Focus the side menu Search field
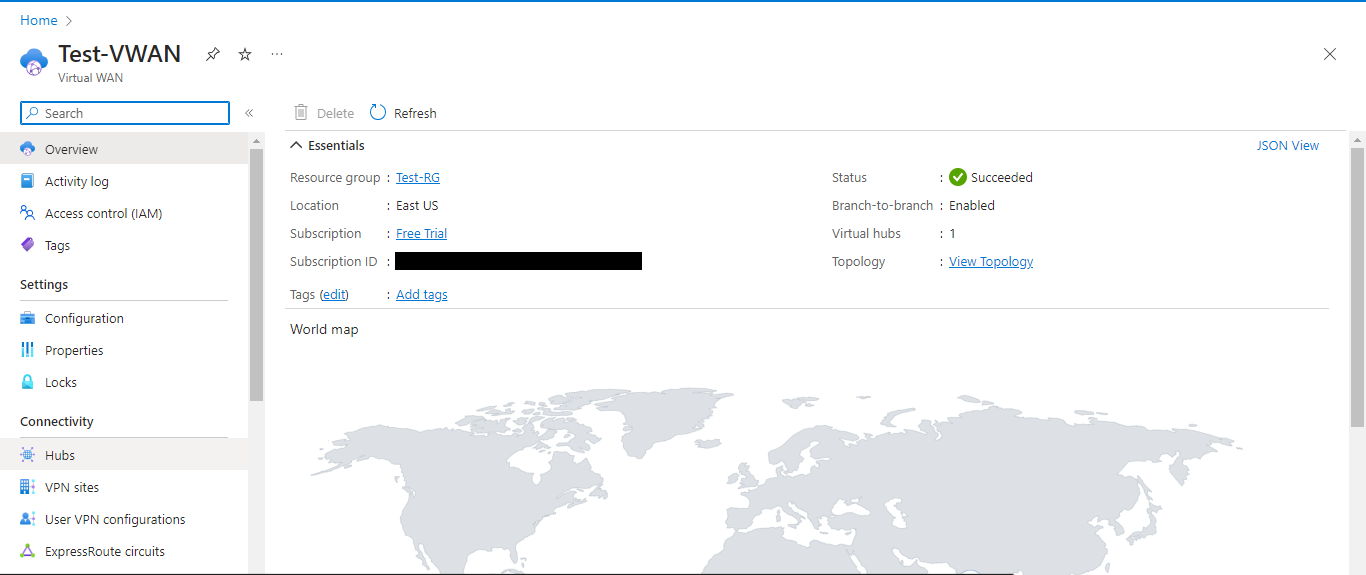1366x575 pixels. (x=125, y=113)
